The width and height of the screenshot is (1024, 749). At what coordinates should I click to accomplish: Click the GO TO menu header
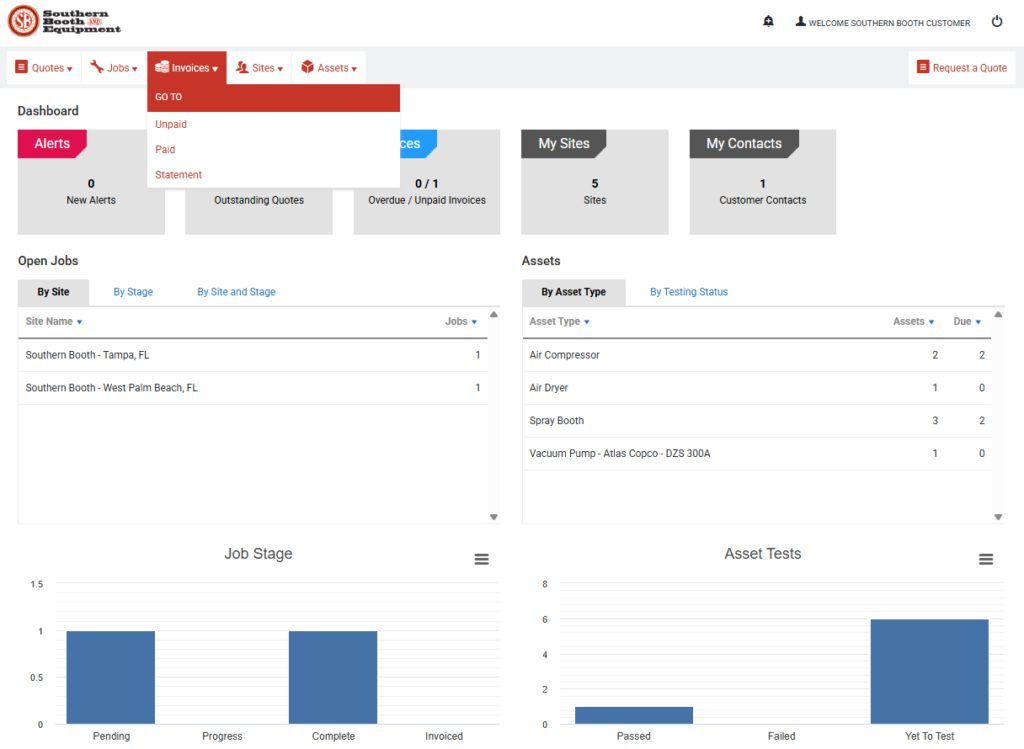274,97
